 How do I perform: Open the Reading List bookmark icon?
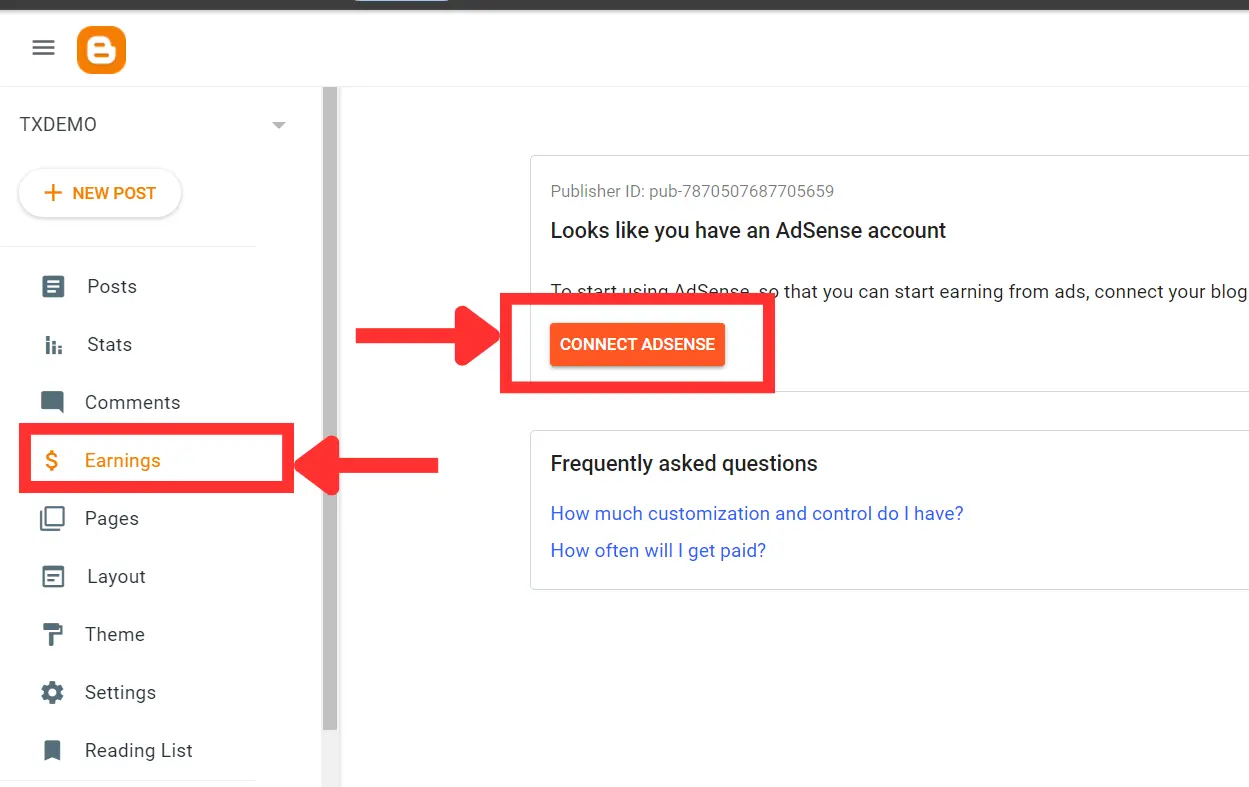[x=51, y=750]
